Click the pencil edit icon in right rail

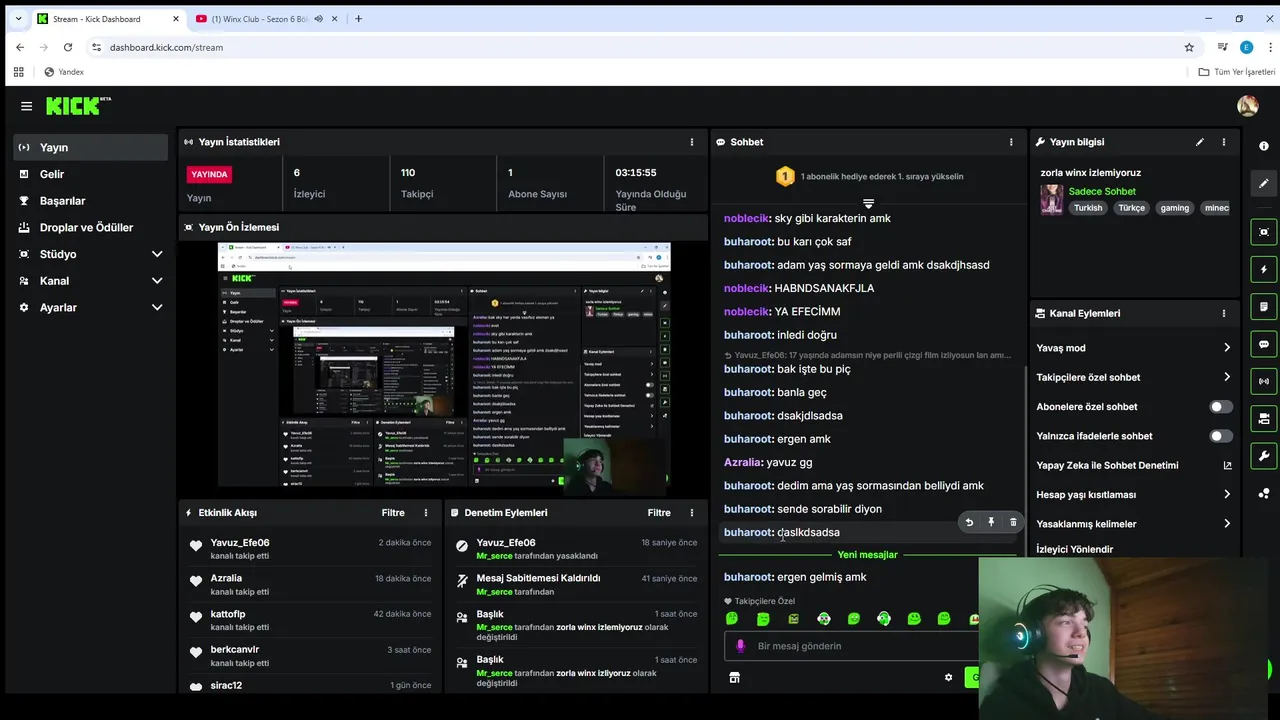(1264, 183)
